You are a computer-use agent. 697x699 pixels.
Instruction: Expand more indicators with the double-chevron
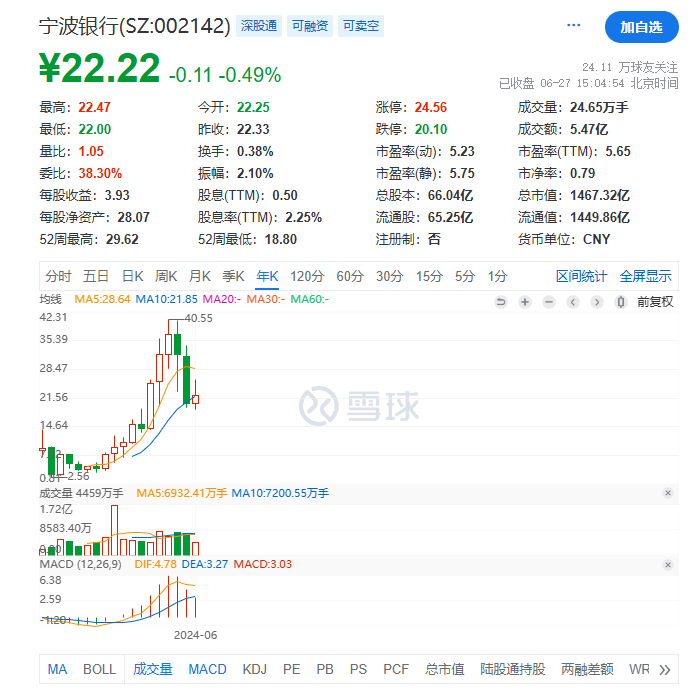665,670
